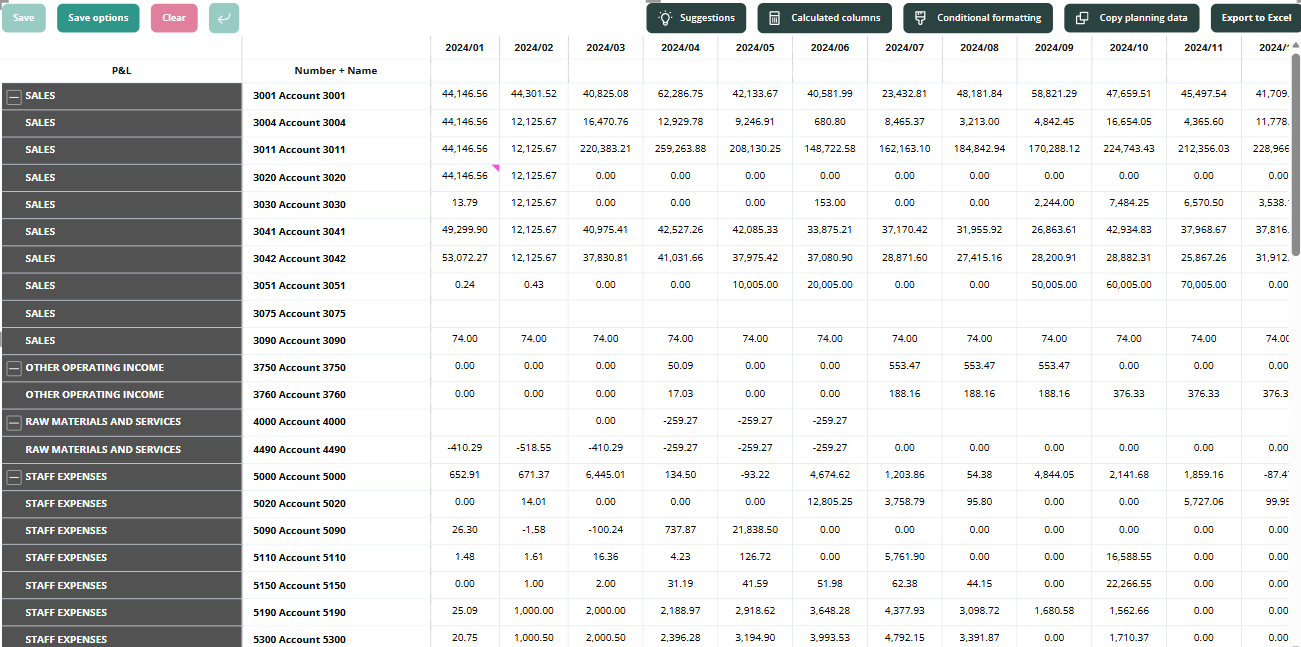Click the pink comment marker on Account 3020
1301x647 pixels.
494,169
